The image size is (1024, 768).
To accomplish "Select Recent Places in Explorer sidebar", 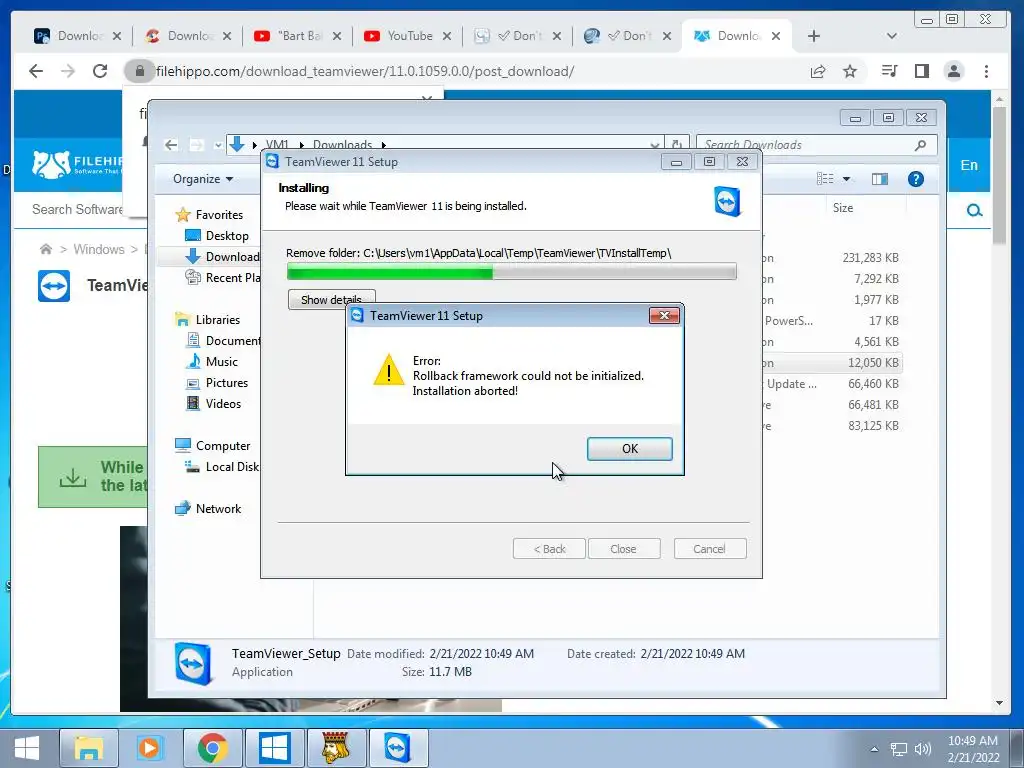I will [x=222, y=278].
